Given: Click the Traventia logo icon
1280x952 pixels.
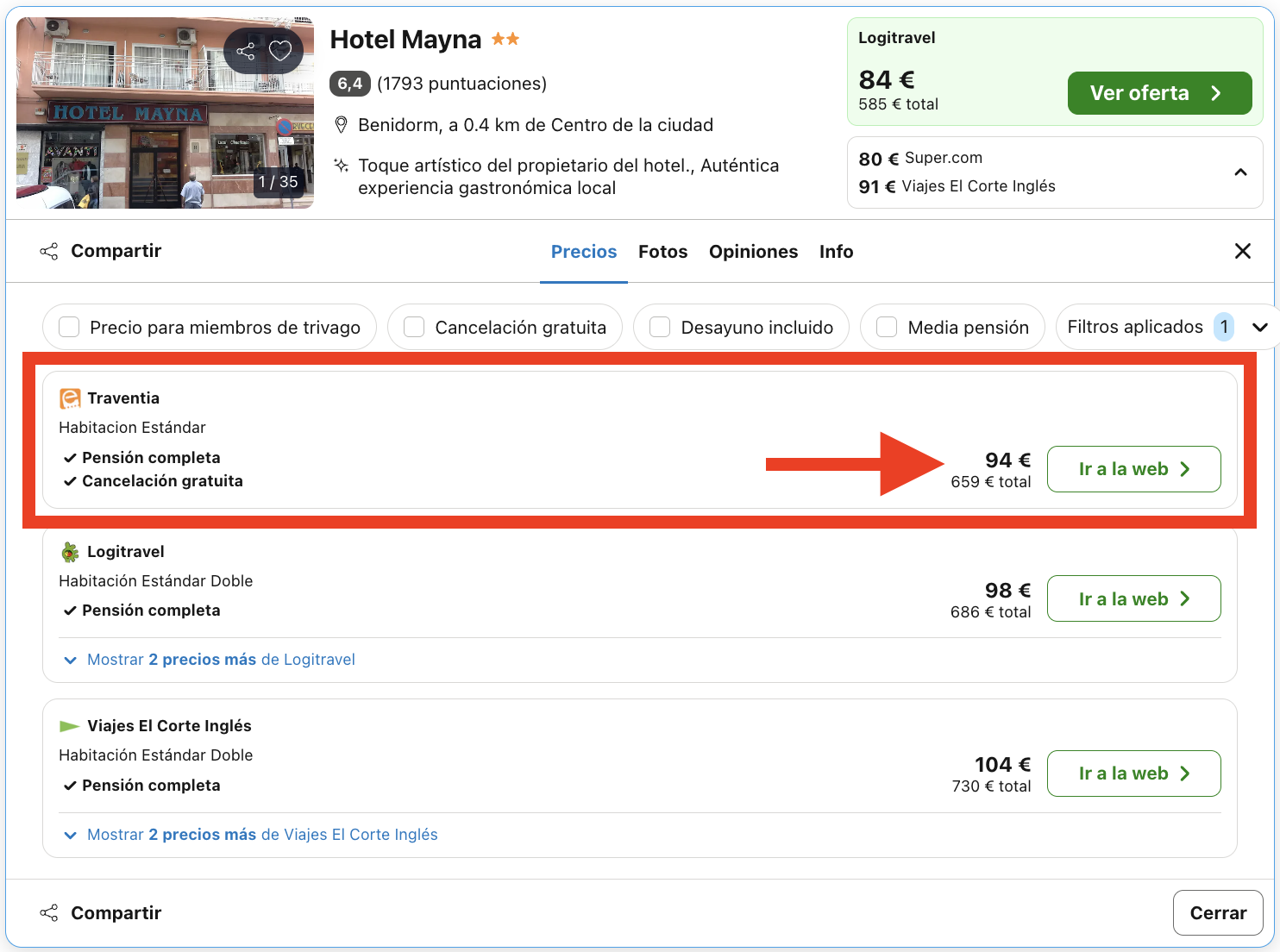Looking at the screenshot, I should (x=68, y=398).
